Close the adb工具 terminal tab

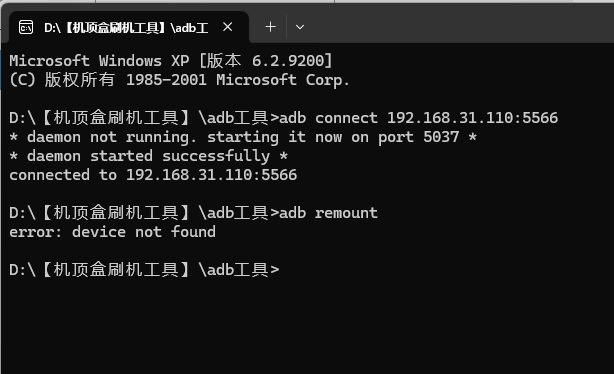tap(228, 27)
